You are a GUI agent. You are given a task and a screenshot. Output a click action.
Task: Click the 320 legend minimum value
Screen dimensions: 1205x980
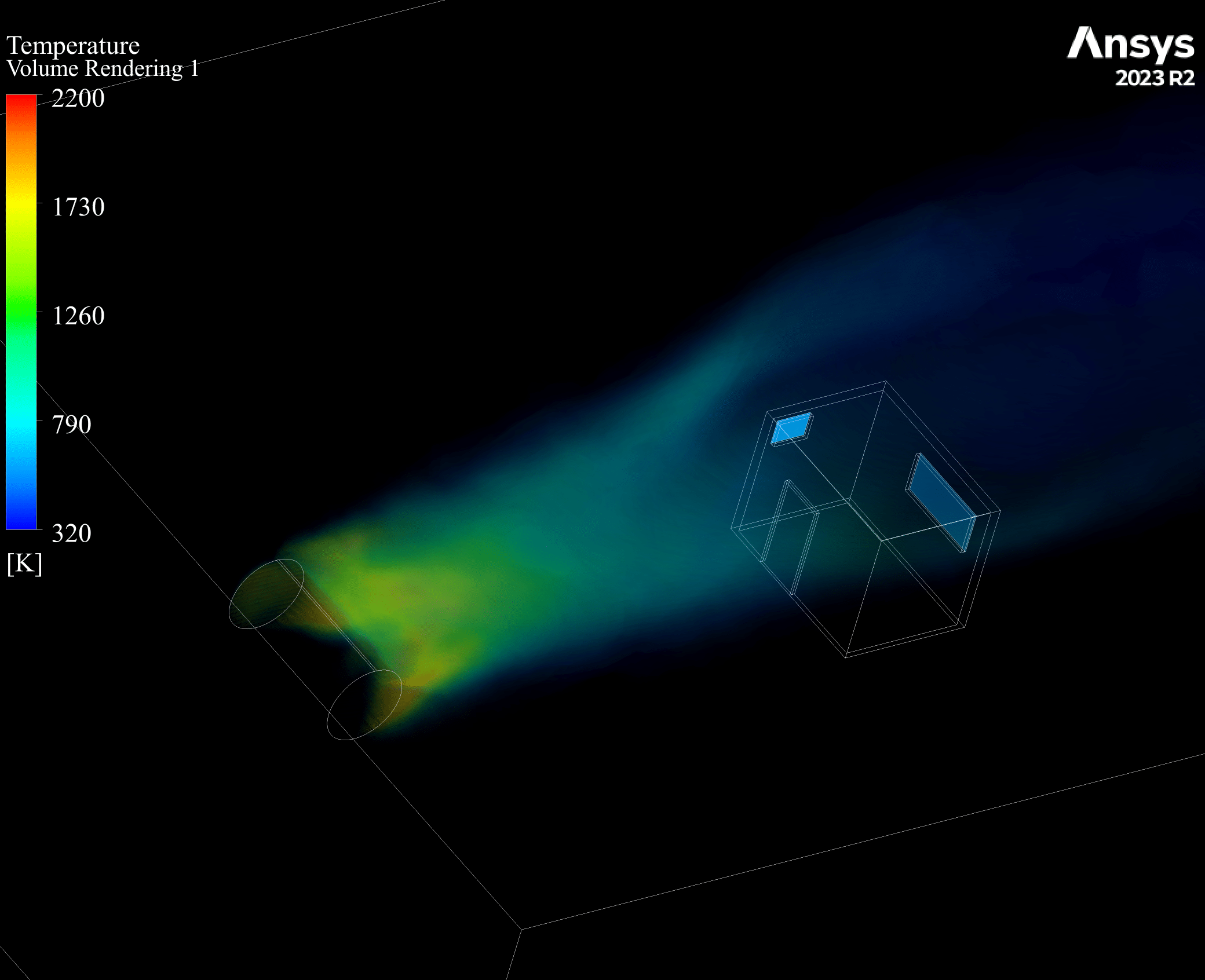[71, 533]
